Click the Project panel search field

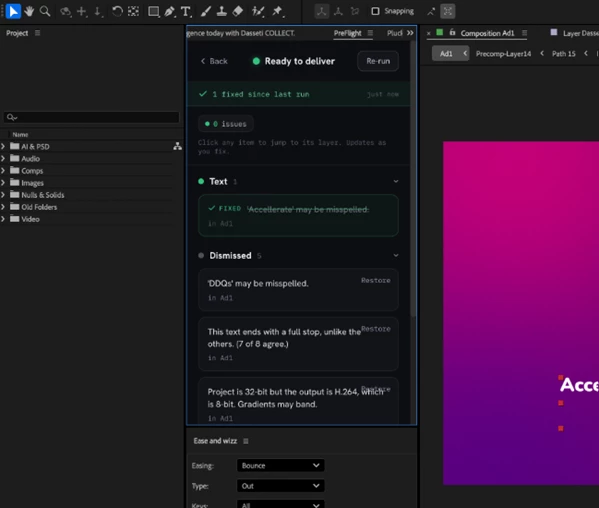coord(91,117)
